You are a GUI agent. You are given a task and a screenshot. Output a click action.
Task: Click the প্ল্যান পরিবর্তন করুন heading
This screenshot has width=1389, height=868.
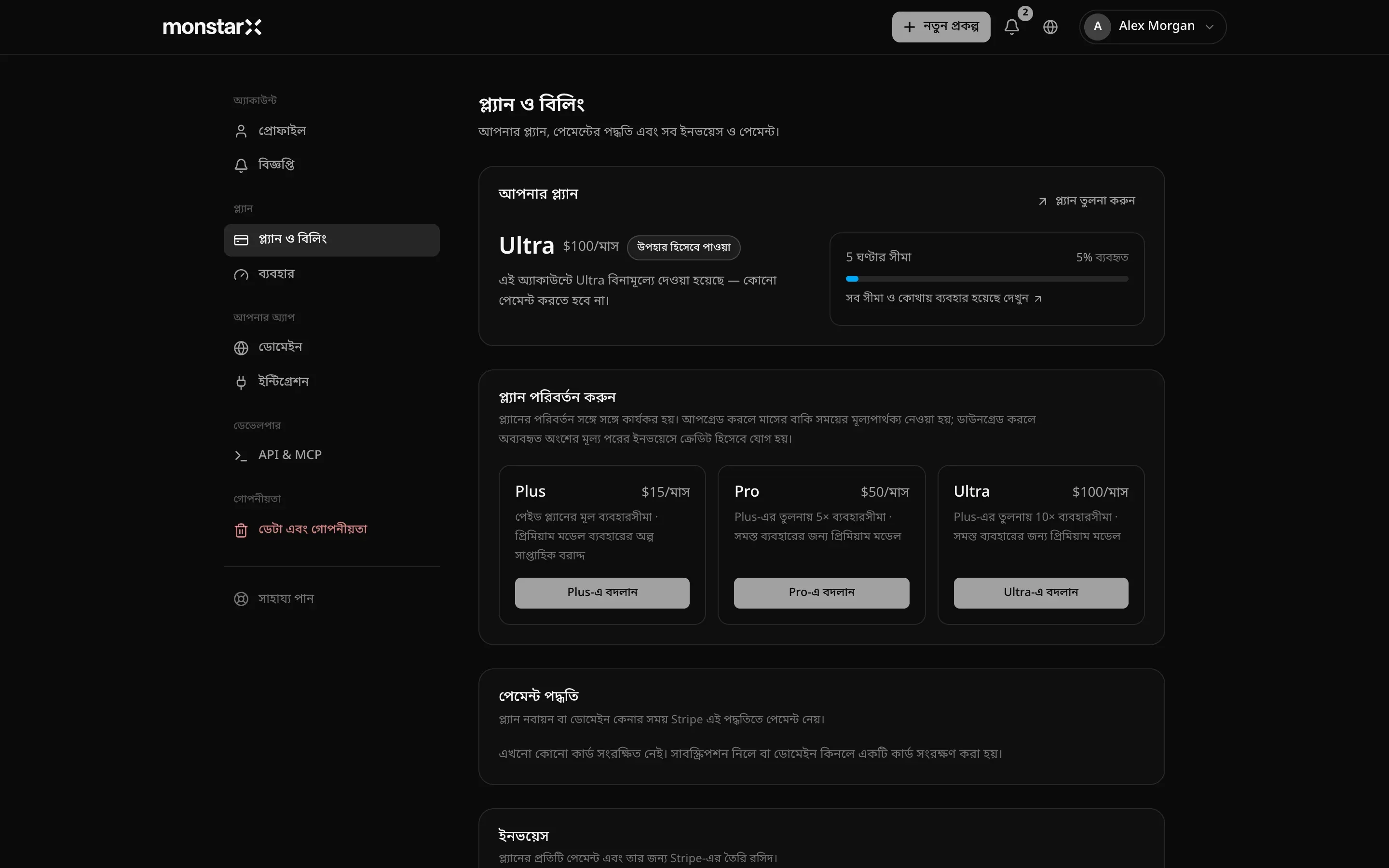click(x=558, y=397)
